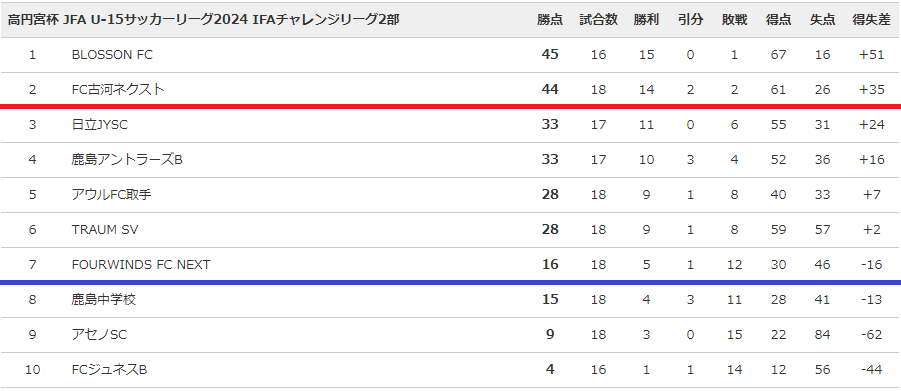The image size is (901, 391).
Task: Click the 試合数 column header
Action: point(598,20)
